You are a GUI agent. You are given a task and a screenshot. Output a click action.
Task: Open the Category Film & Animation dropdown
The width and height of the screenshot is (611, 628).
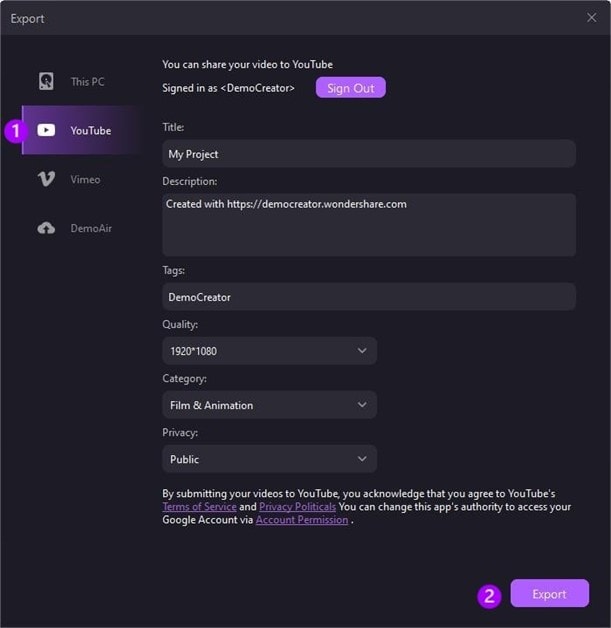tap(268, 405)
